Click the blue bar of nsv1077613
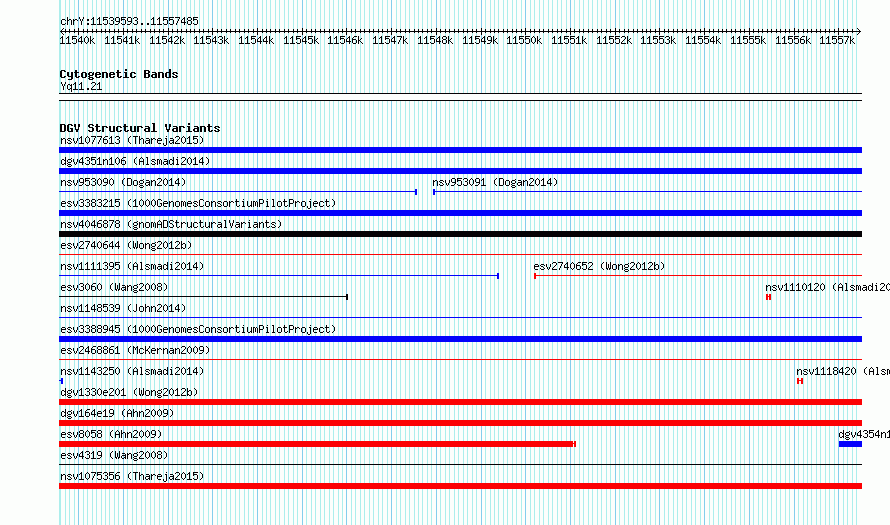 (x=460, y=150)
